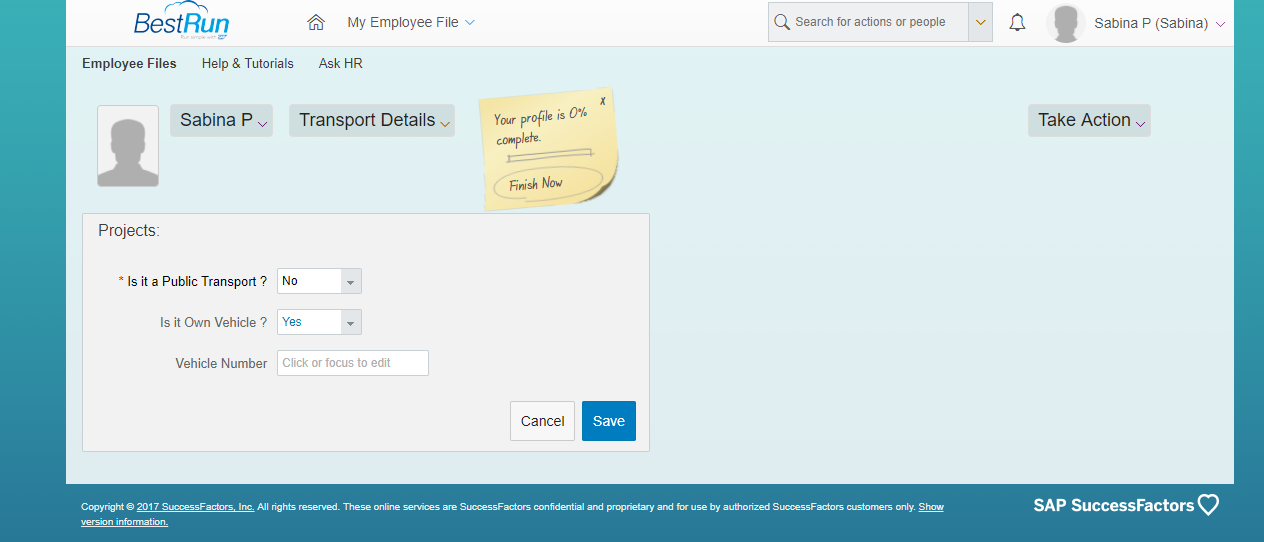Screen dimensions: 1264x542
Task: Click the SAP SuccessFactors heart logo
Action: (x=1126, y=505)
